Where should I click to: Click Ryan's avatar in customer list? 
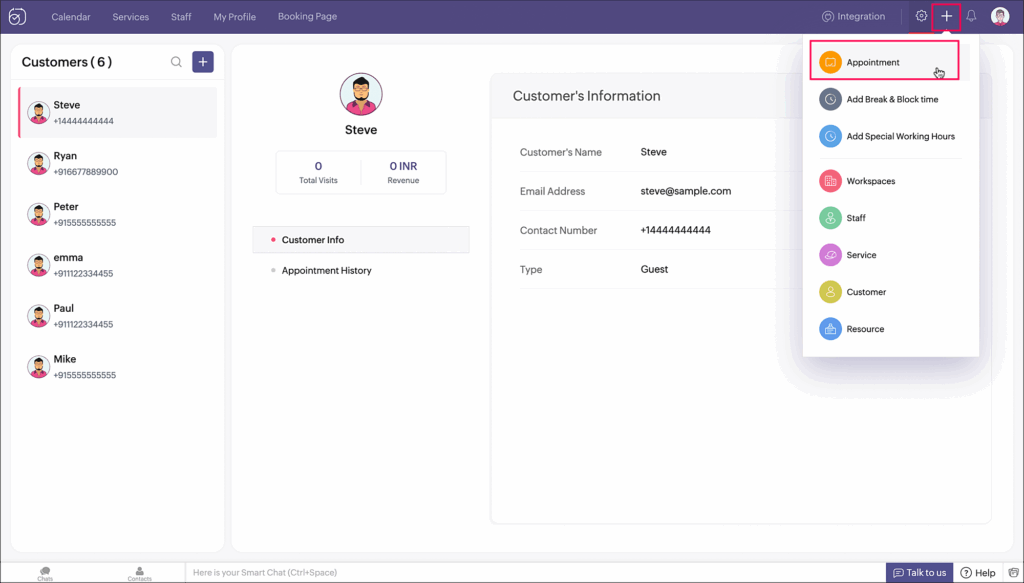39,163
